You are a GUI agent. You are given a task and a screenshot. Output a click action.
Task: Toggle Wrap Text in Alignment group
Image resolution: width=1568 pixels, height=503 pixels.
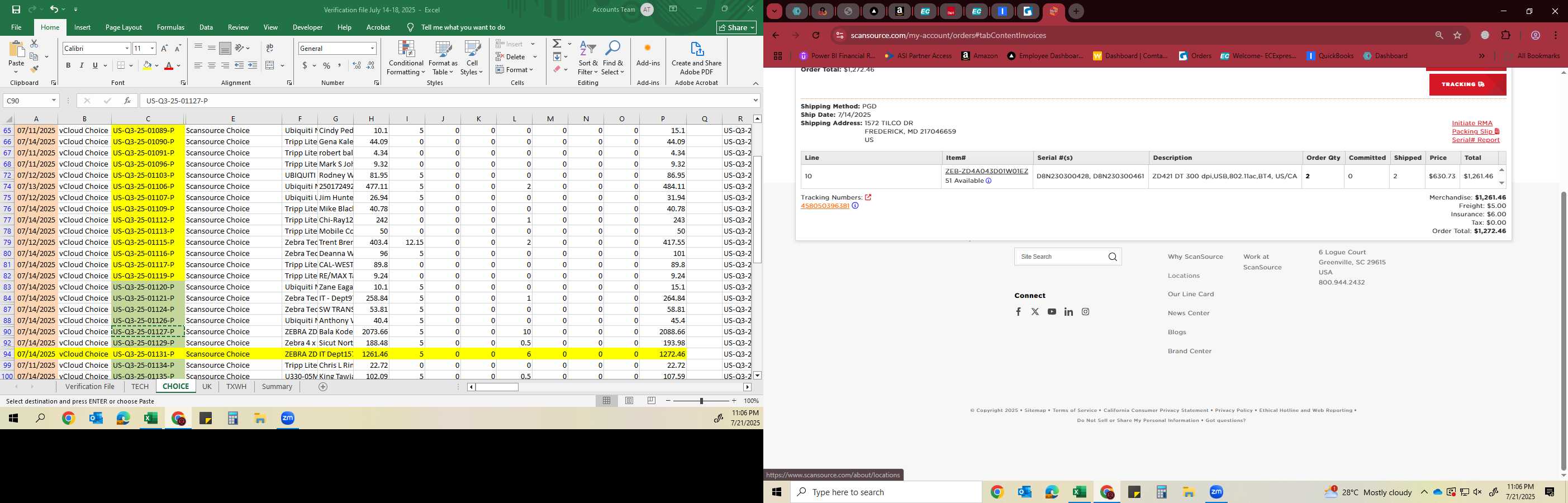point(270,48)
